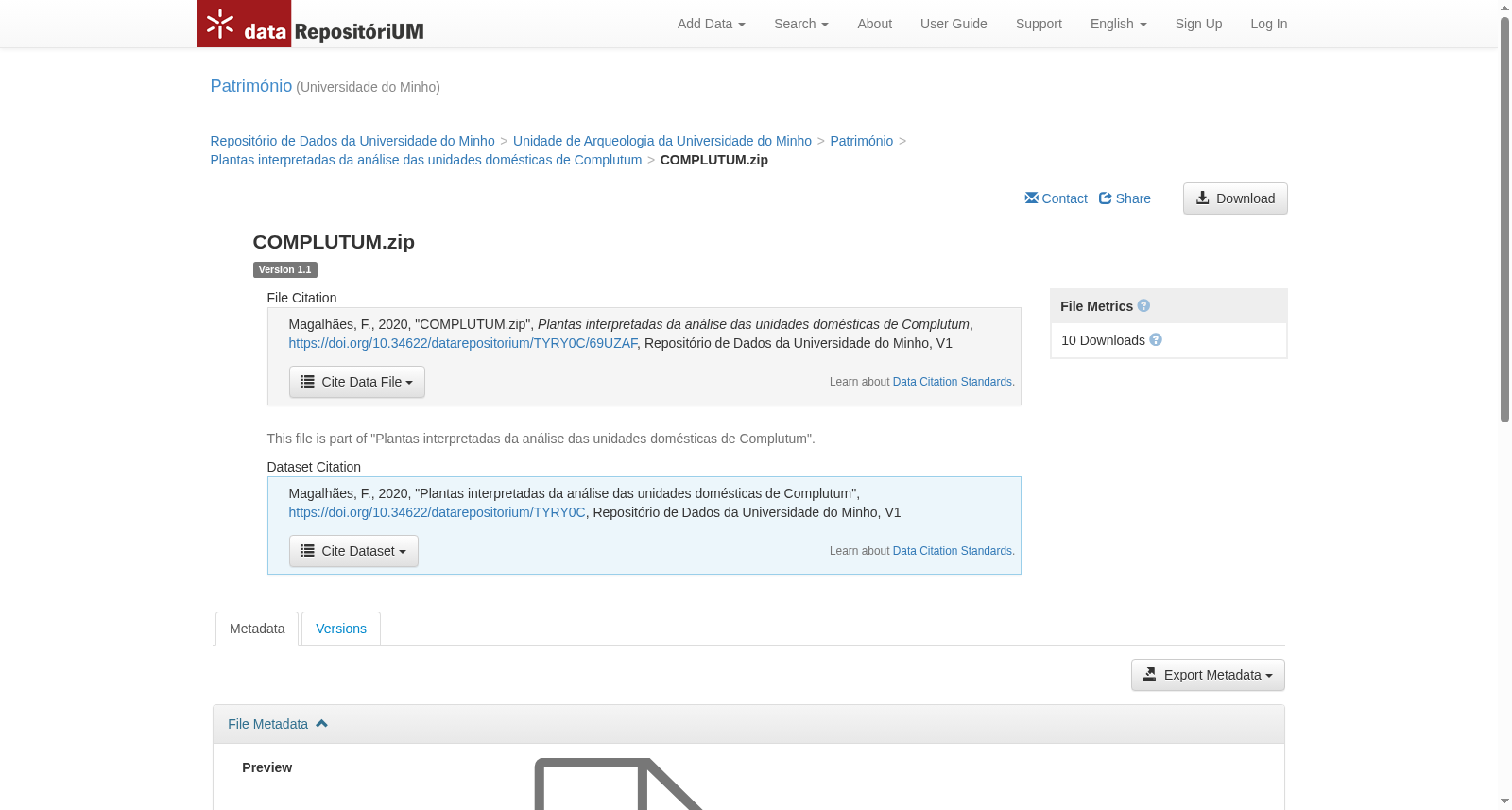Click the Download button
The height and width of the screenshot is (810, 1512).
(1235, 198)
